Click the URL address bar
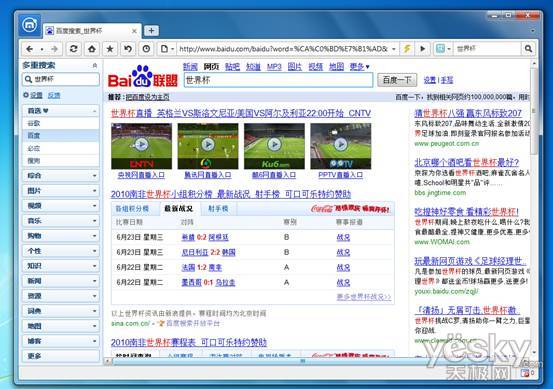 click(x=283, y=49)
